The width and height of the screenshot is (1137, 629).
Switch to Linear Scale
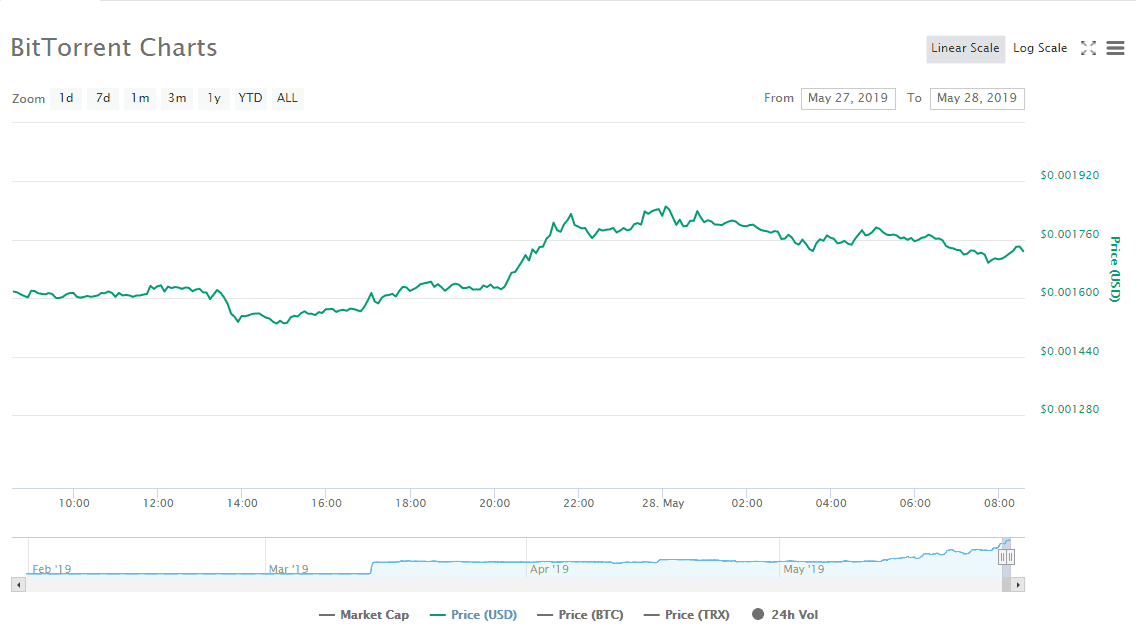tap(965, 49)
